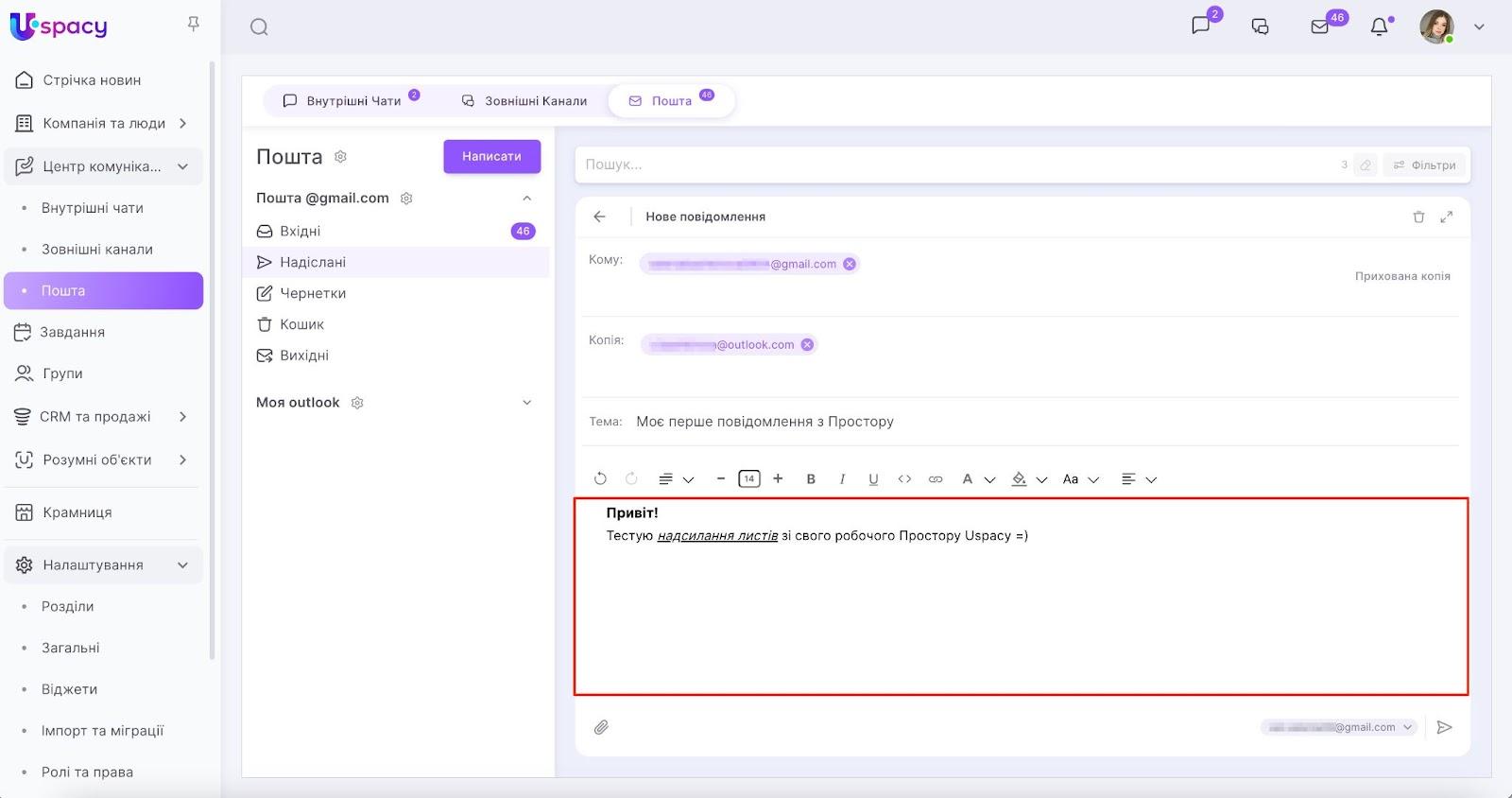Expand the Моя outlook mailbox section
Image resolution: width=1512 pixels, height=798 pixels.
click(527, 403)
